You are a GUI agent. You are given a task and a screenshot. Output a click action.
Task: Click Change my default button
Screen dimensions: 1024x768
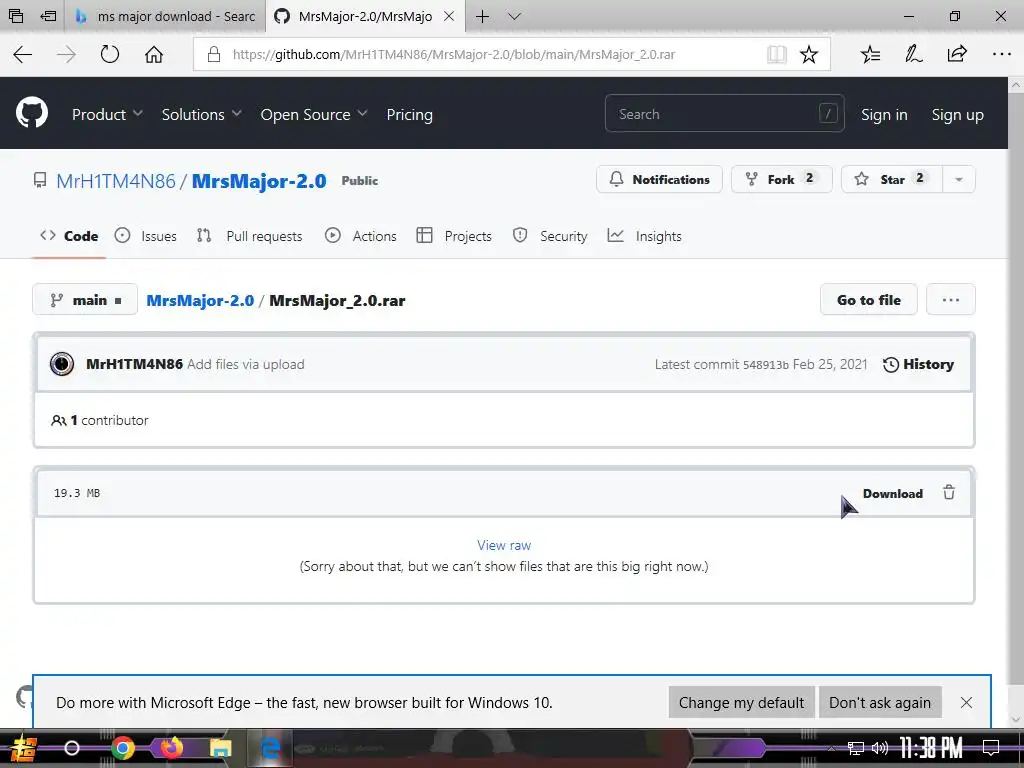click(741, 702)
